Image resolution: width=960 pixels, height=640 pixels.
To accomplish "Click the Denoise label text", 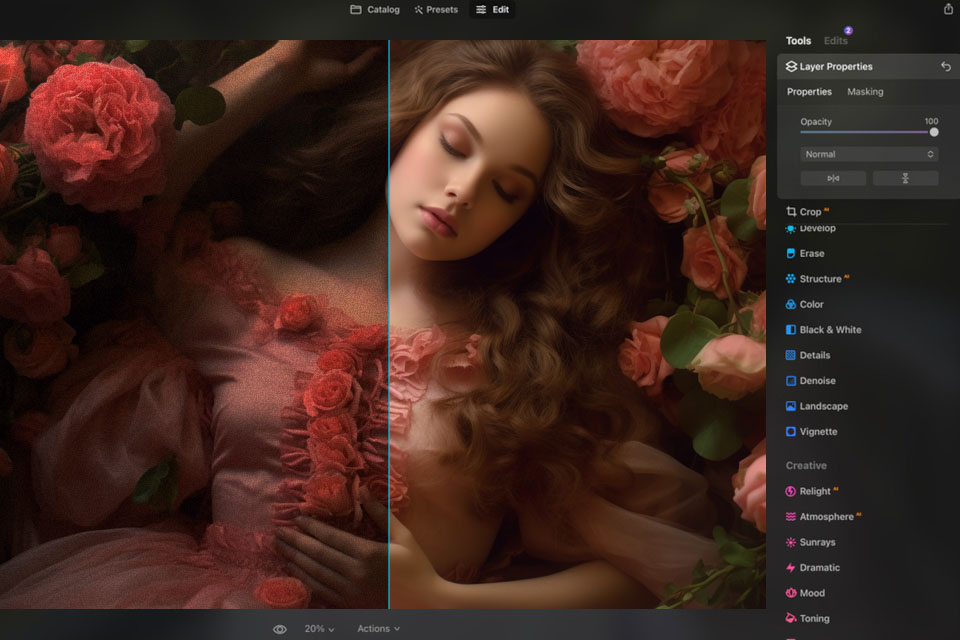I will tap(817, 380).
